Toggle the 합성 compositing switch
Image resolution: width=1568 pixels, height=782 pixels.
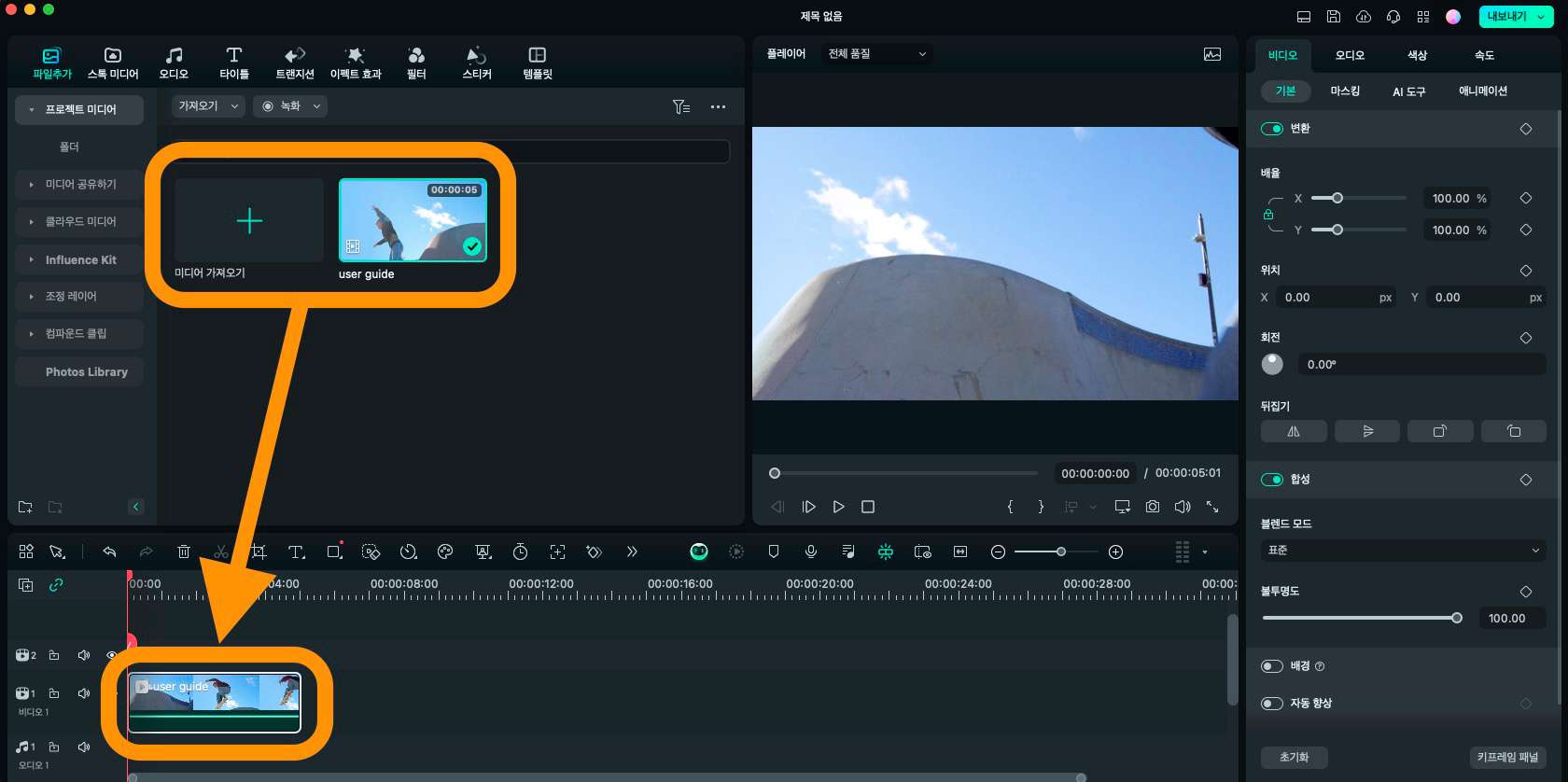click(1272, 480)
